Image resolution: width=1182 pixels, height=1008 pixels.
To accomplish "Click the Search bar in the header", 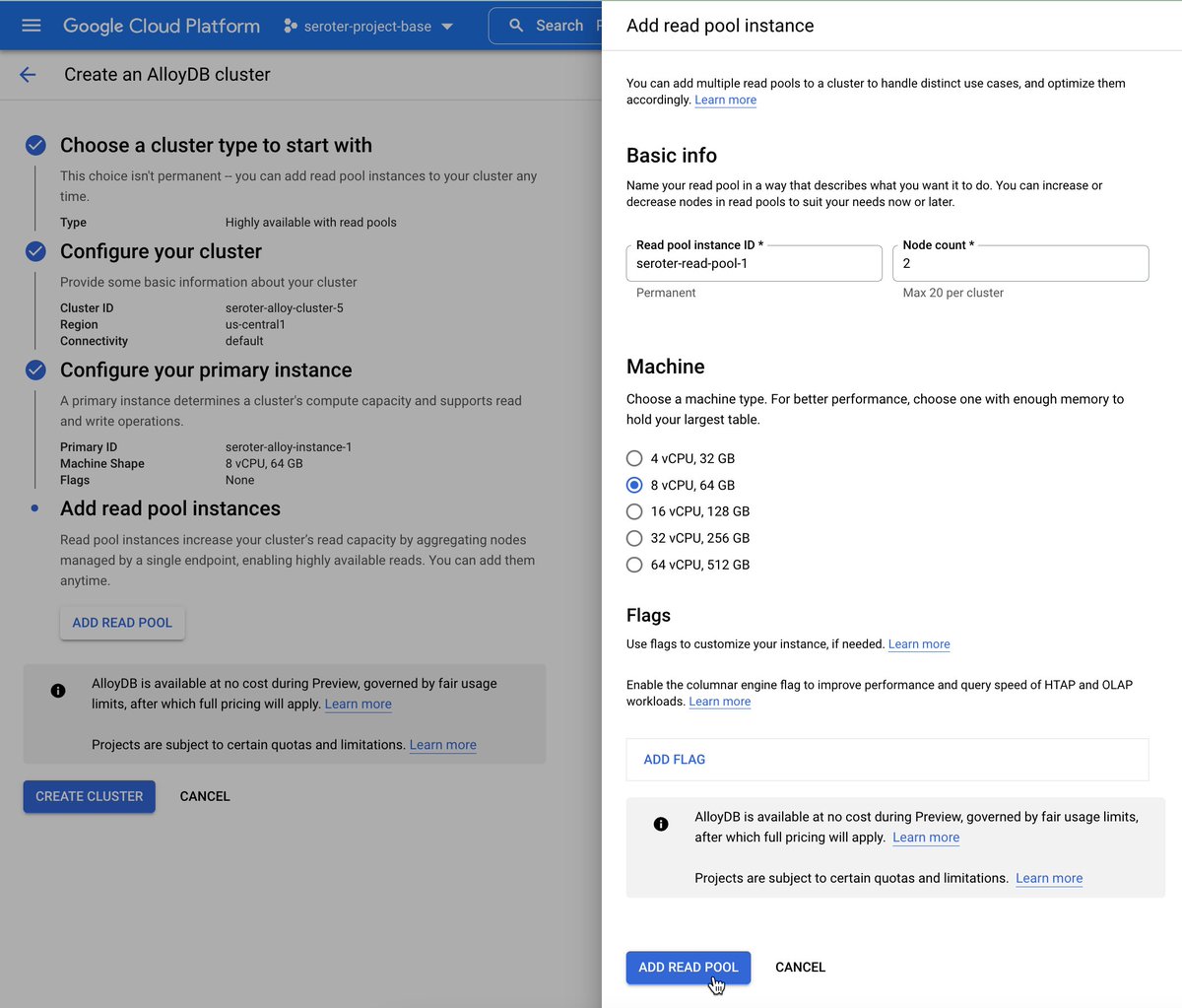I will click(546, 26).
